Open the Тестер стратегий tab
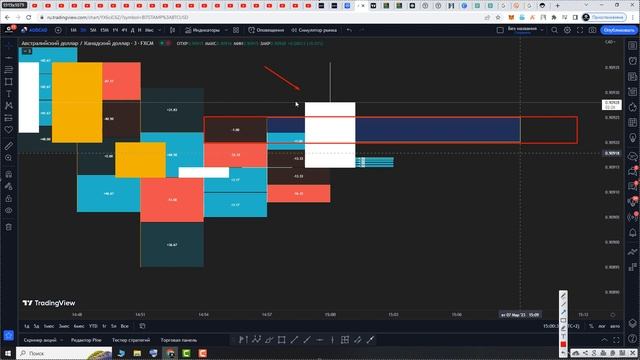 coord(131,340)
